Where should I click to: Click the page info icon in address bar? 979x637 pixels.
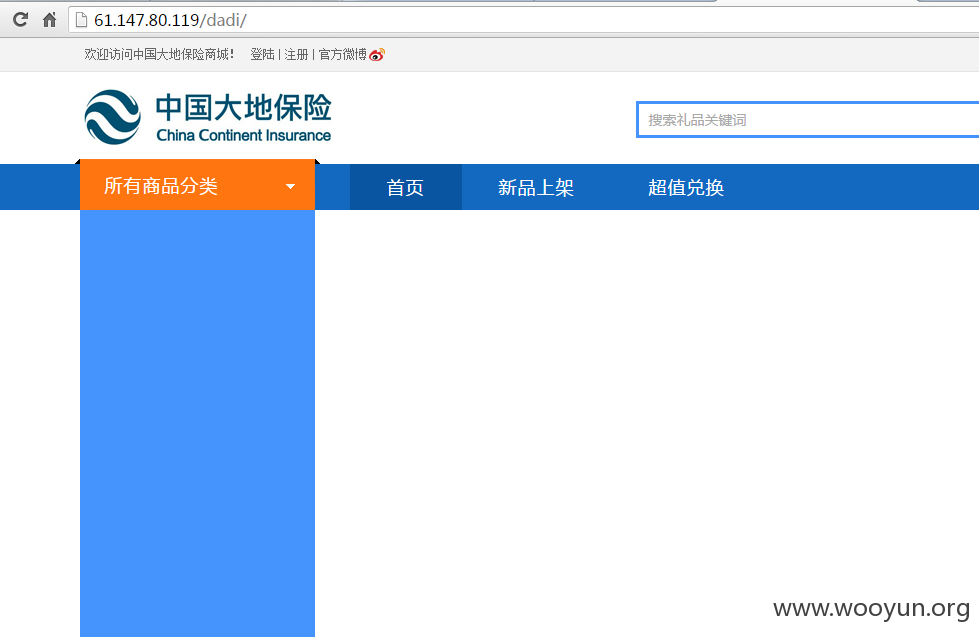click(81, 20)
